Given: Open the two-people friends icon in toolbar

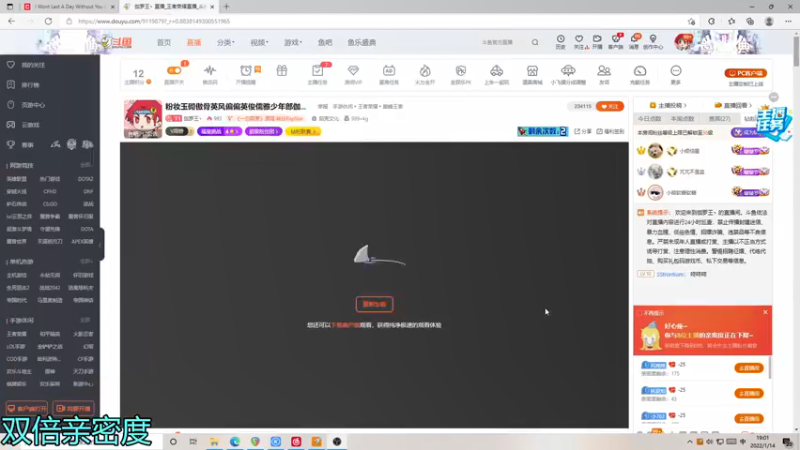Looking at the screenshot, I should coord(604,70).
